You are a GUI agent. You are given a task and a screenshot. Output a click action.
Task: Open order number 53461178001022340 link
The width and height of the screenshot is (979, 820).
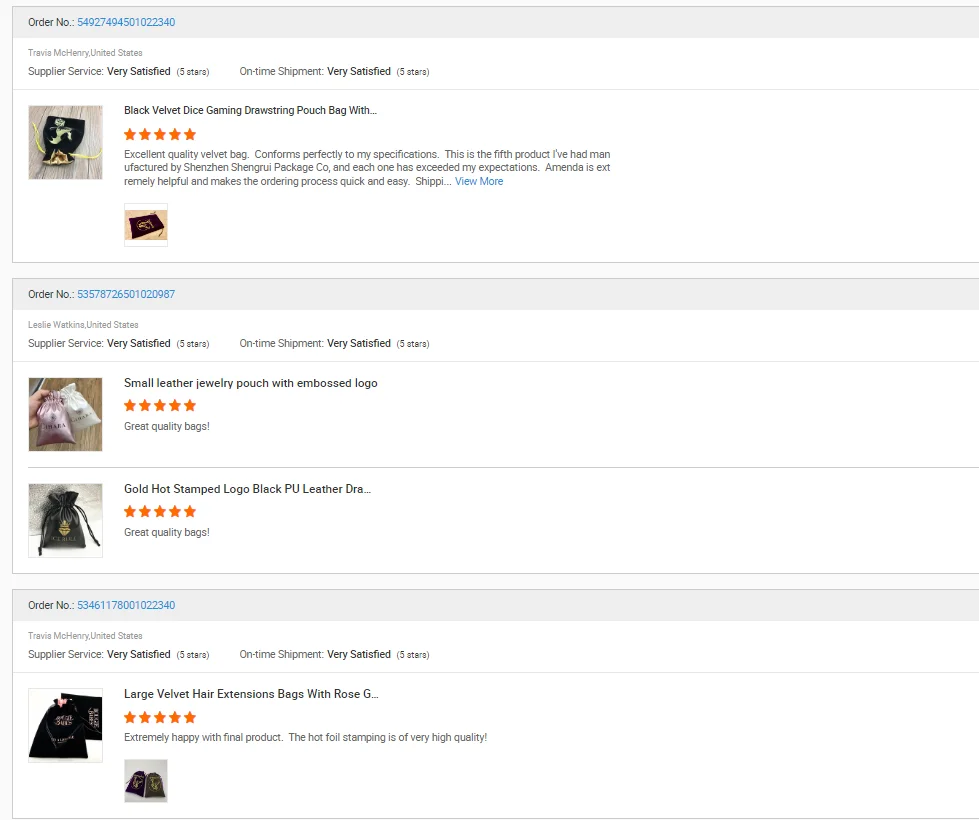[126, 605]
